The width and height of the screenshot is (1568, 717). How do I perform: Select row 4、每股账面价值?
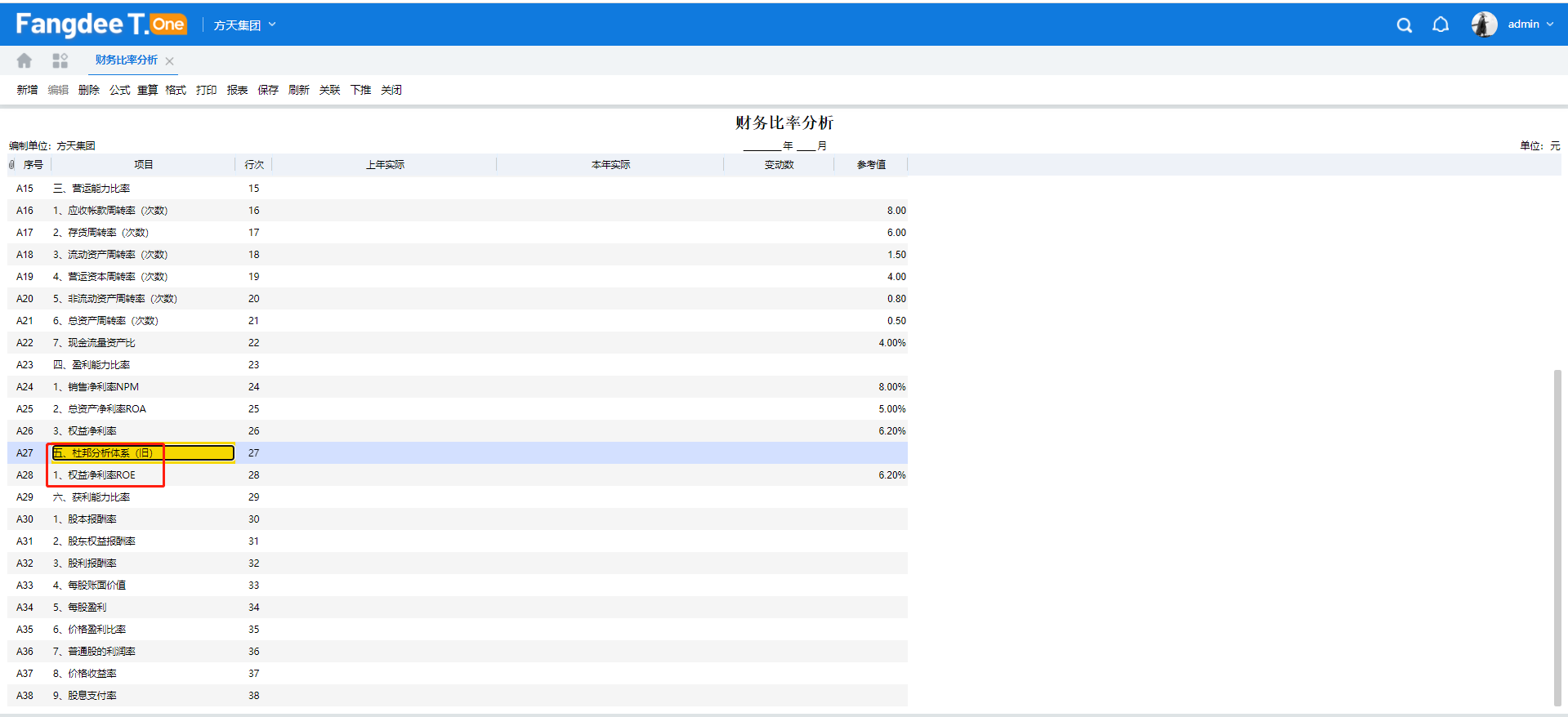tap(458, 586)
